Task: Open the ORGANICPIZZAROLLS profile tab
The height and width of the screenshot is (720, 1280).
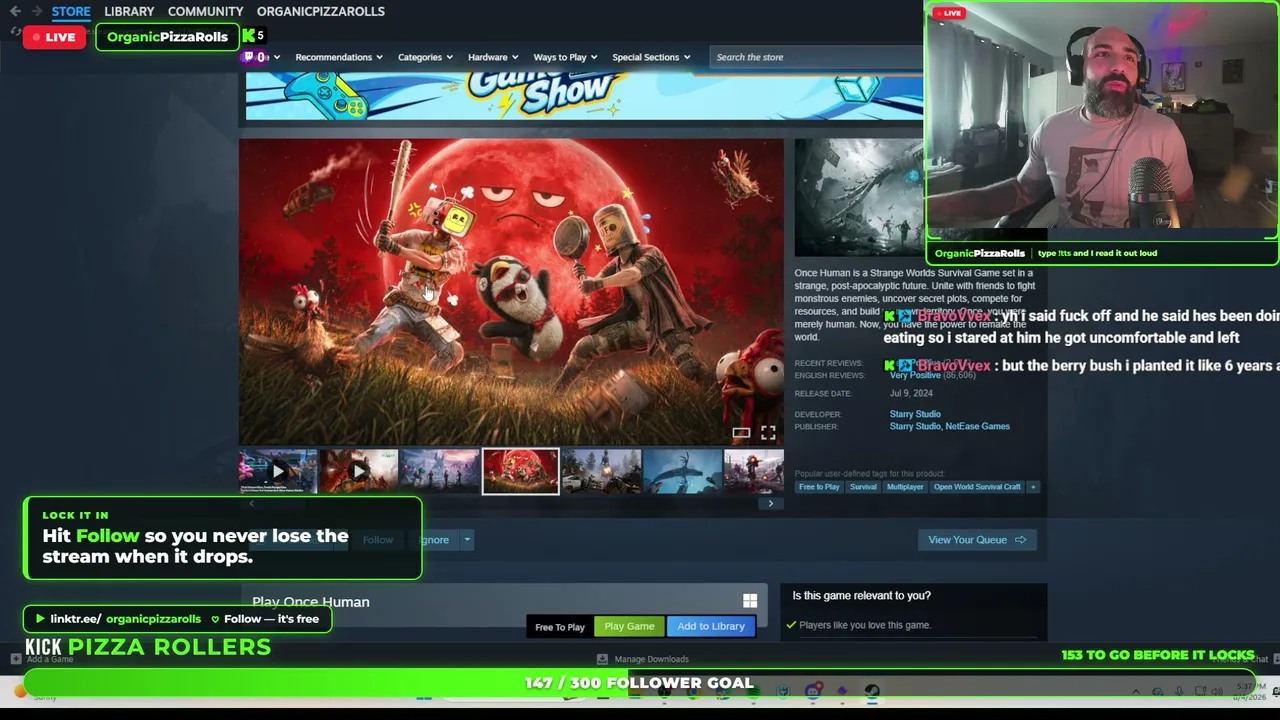Action: [321, 11]
